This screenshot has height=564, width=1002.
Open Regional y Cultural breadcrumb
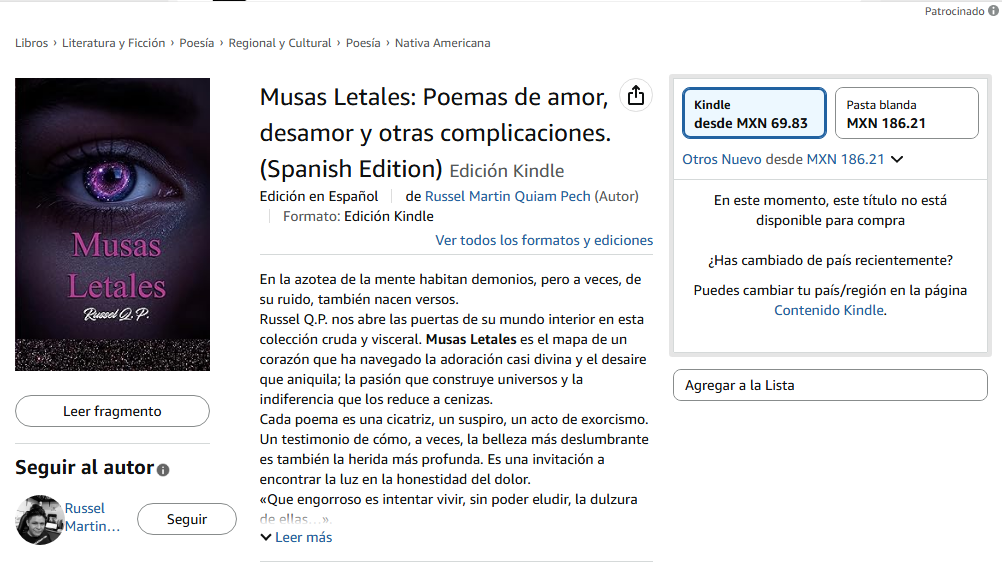(x=280, y=43)
